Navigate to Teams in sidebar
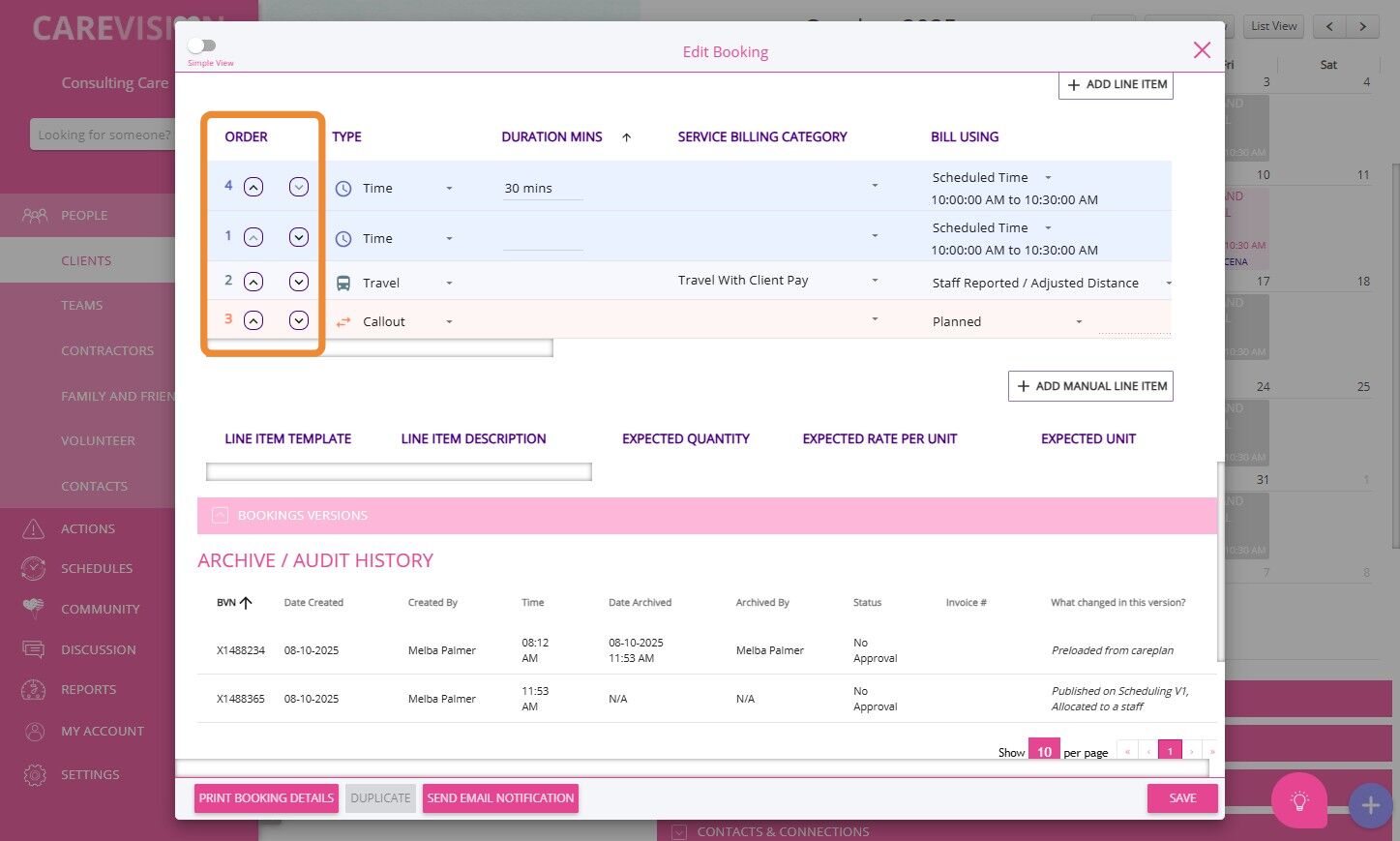1400x841 pixels. pos(81,305)
